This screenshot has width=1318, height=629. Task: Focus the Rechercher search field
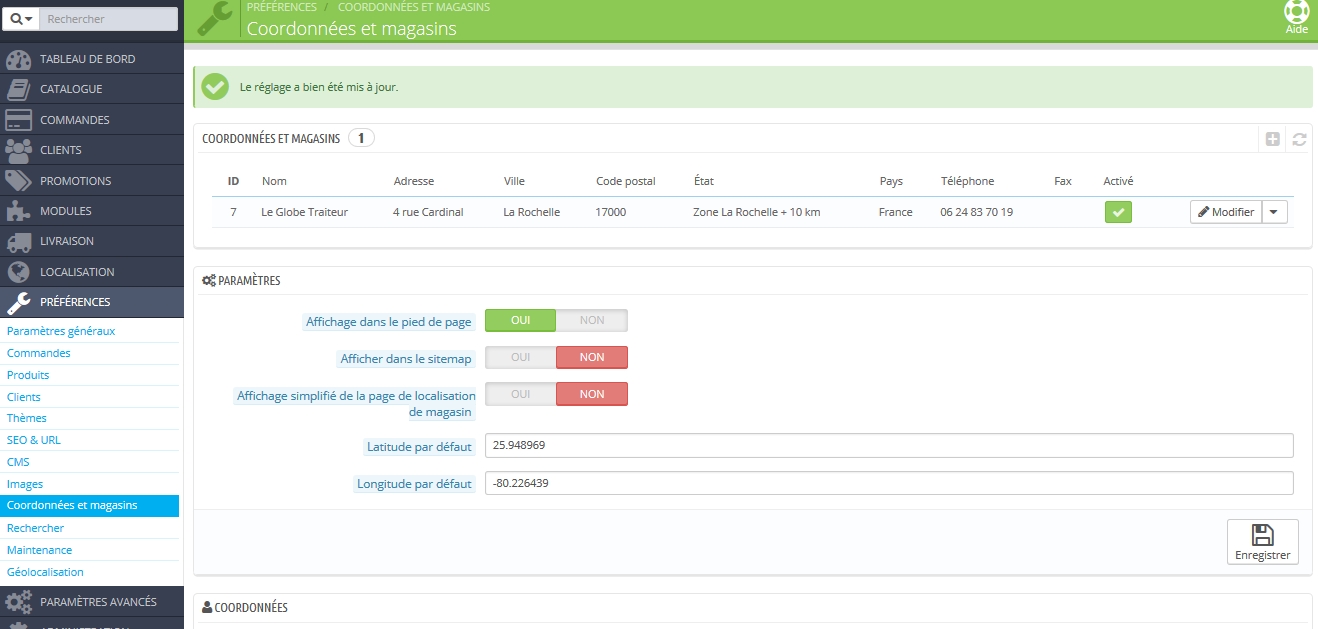(109, 19)
